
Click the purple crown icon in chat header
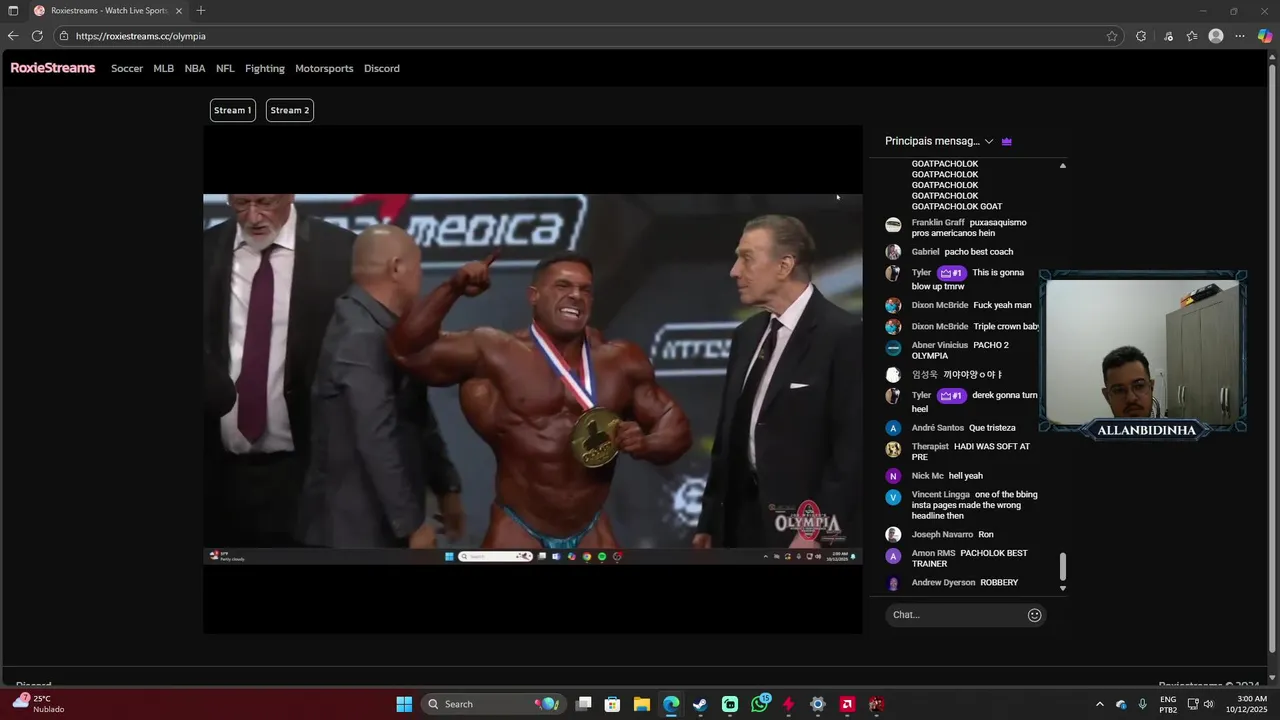(1007, 142)
